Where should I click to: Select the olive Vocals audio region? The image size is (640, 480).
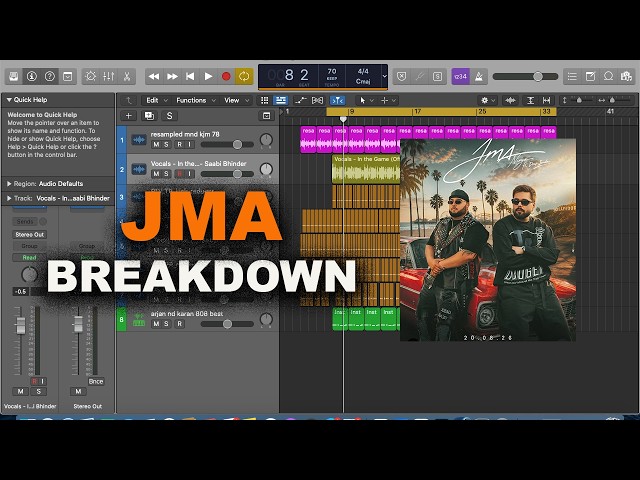pyautogui.click(x=366, y=169)
